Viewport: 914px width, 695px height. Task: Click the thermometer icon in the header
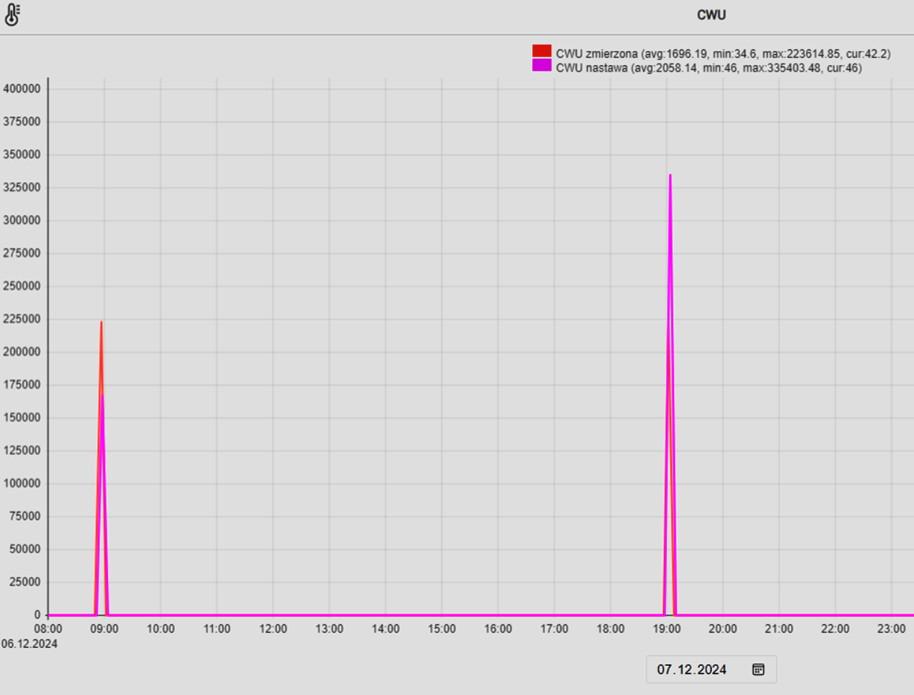pos(12,15)
